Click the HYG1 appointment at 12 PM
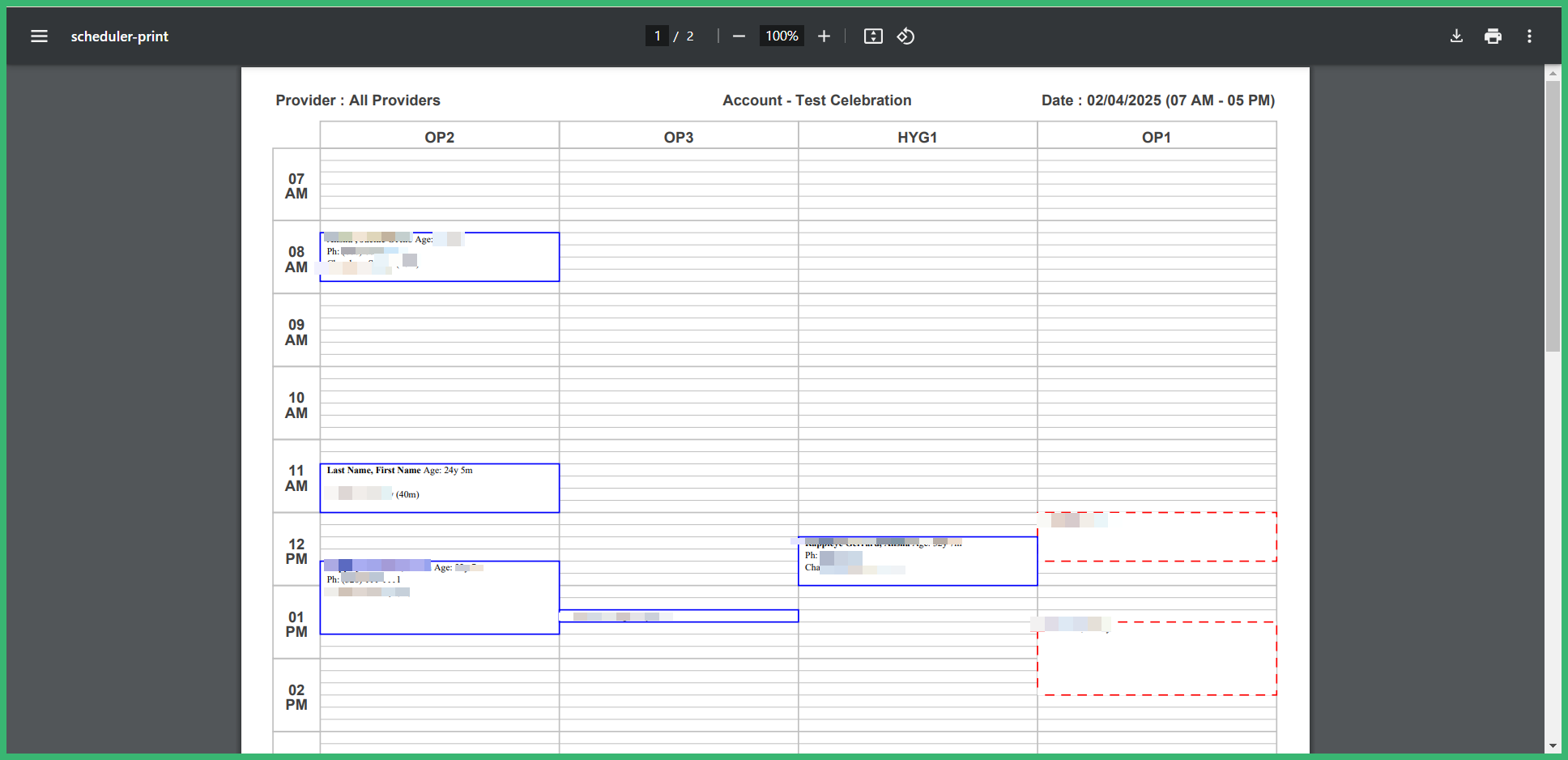Viewport: 1568px width, 760px height. click(x=917, y=560)
